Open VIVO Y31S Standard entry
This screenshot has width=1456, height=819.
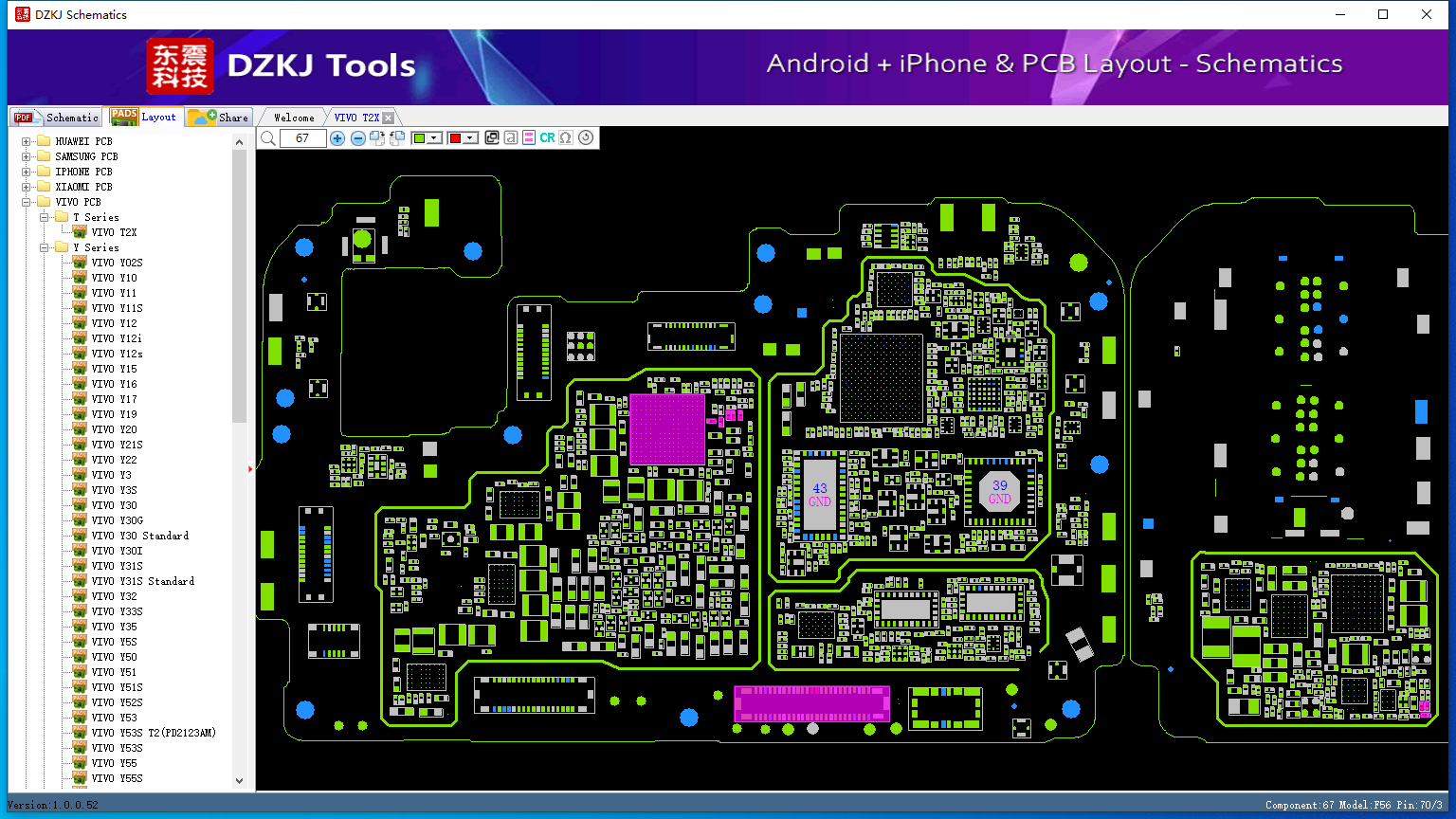[143, 581]
